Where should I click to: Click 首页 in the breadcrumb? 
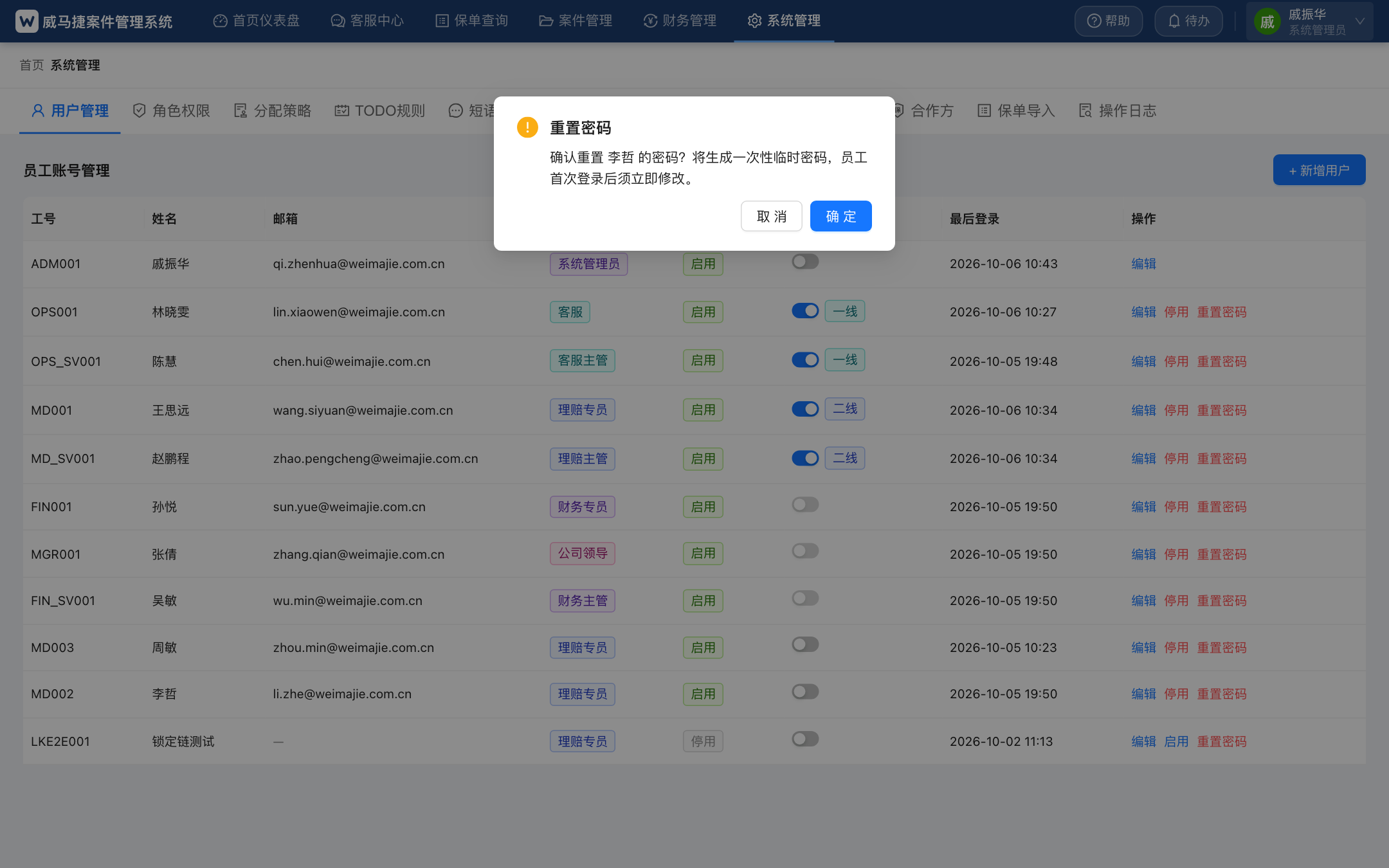pos(32,65)
